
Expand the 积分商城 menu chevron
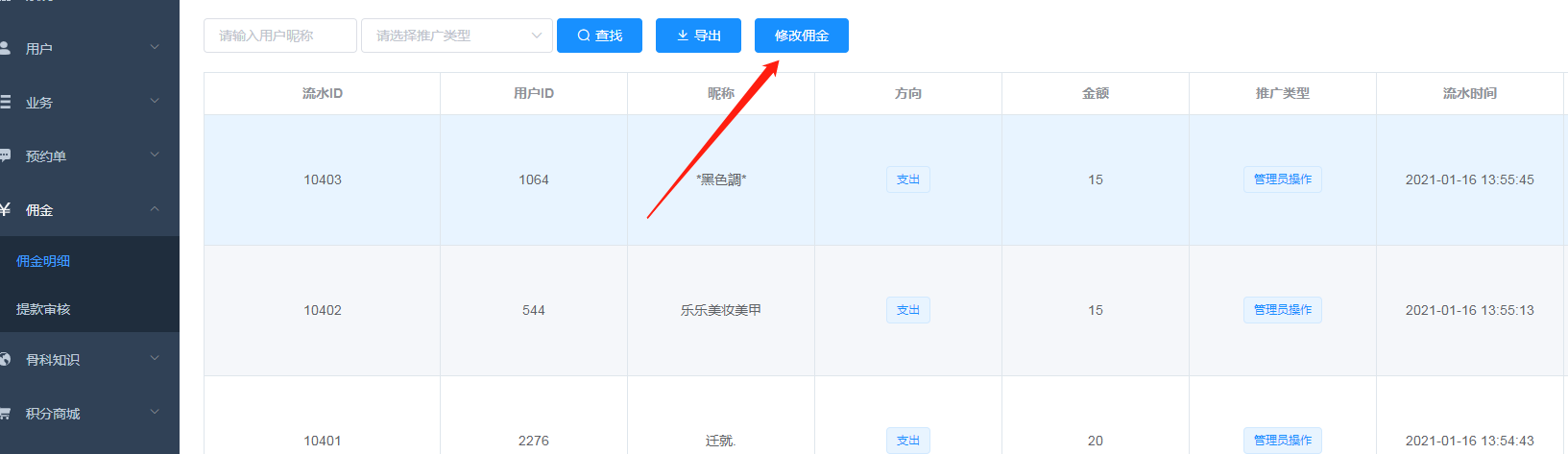pos(155,412)
